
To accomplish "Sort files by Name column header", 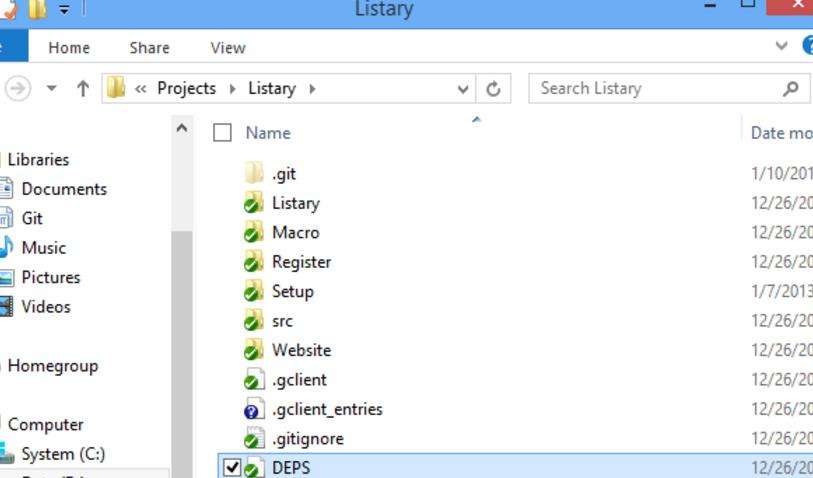I will 268,133.
